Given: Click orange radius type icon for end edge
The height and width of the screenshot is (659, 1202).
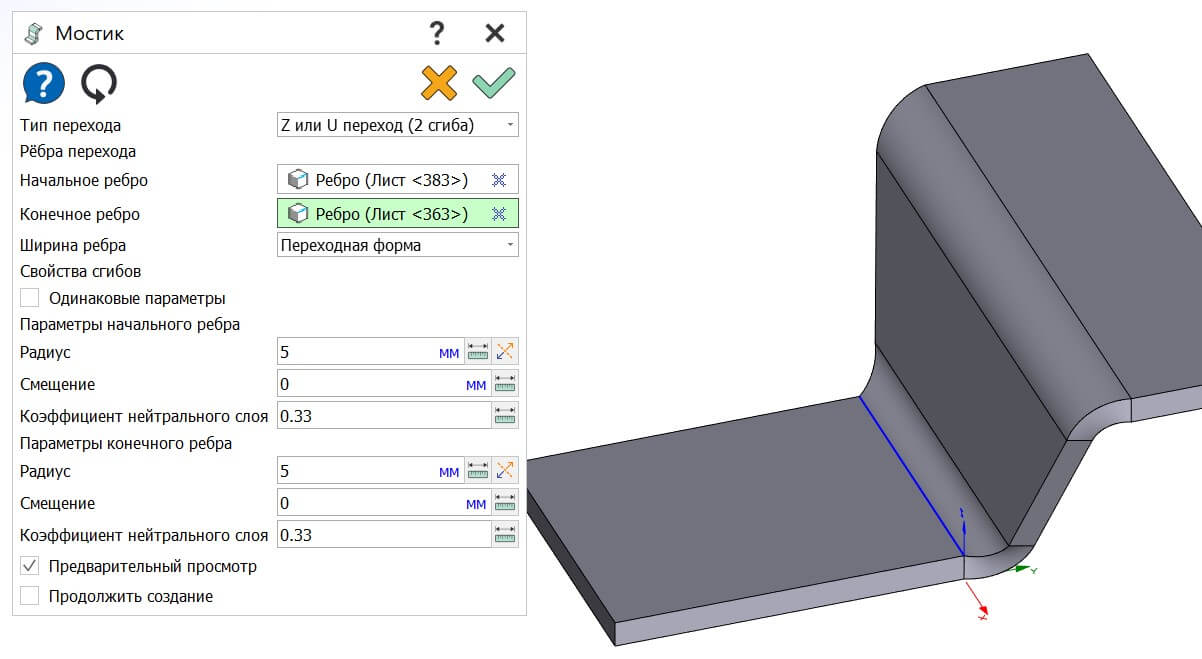Looking at the screenshot, I should [505, 470].
